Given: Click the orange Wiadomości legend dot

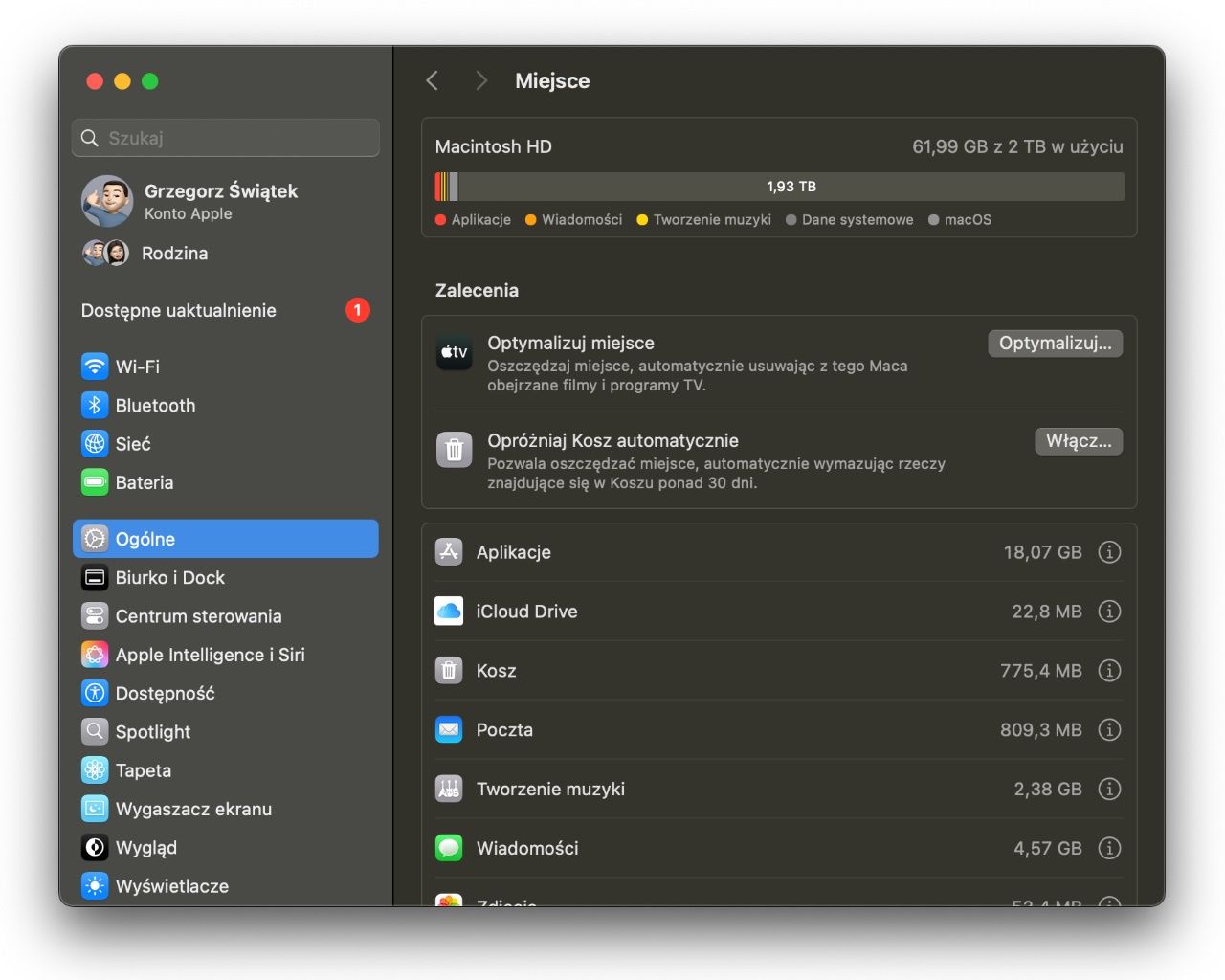Looking at the screenshot, I should coord(530,220).
